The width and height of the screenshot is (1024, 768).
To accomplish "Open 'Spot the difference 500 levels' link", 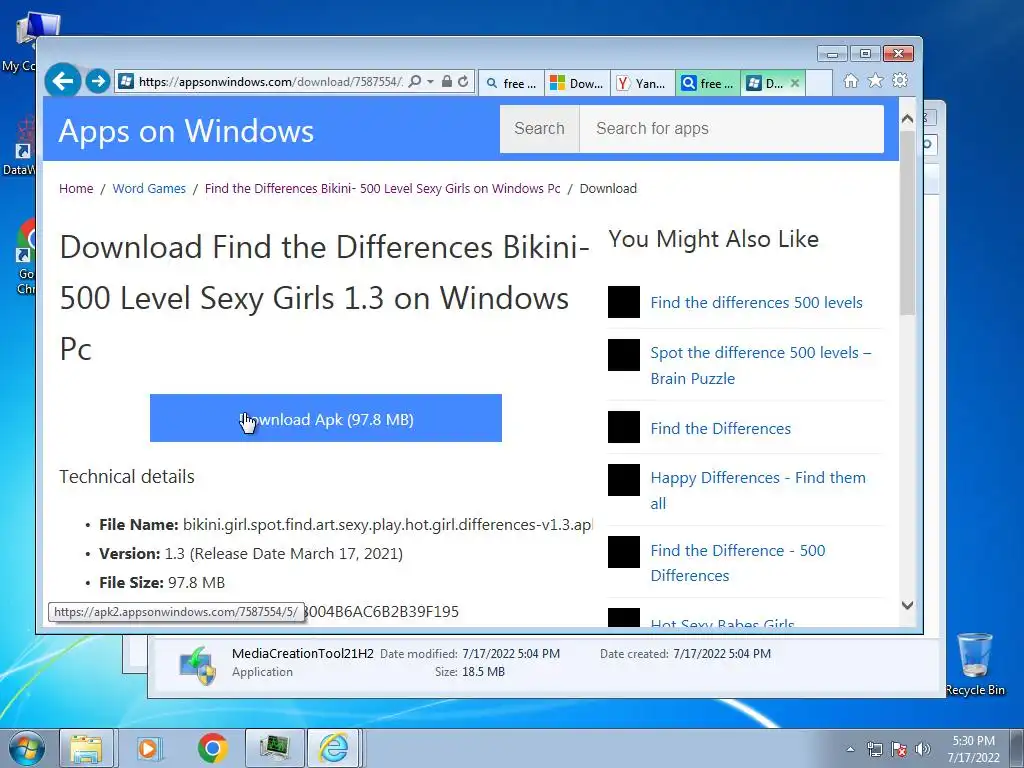I will click(x=761, y=365).
